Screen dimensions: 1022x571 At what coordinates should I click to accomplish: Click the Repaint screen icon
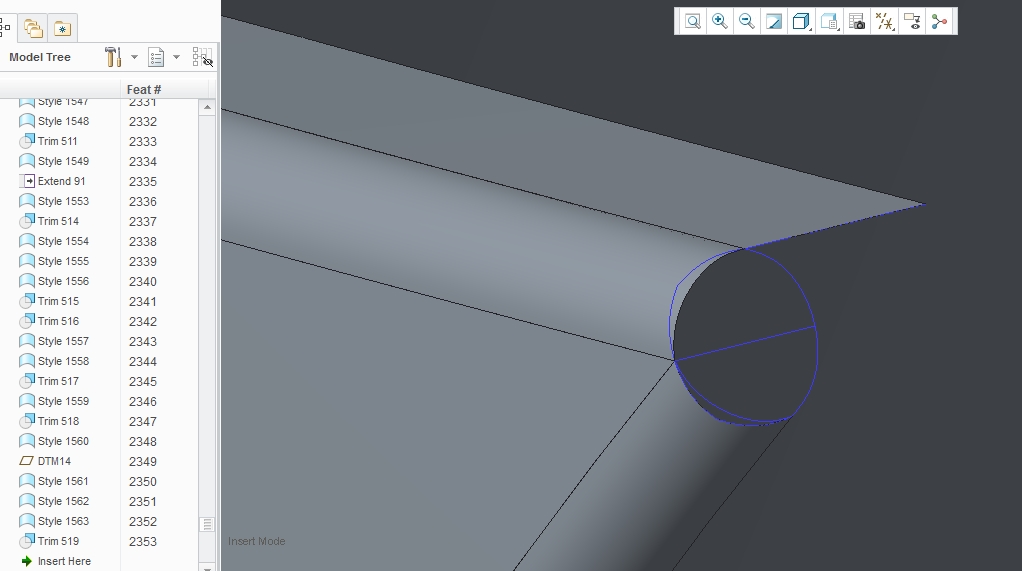[x=774, y=22]
